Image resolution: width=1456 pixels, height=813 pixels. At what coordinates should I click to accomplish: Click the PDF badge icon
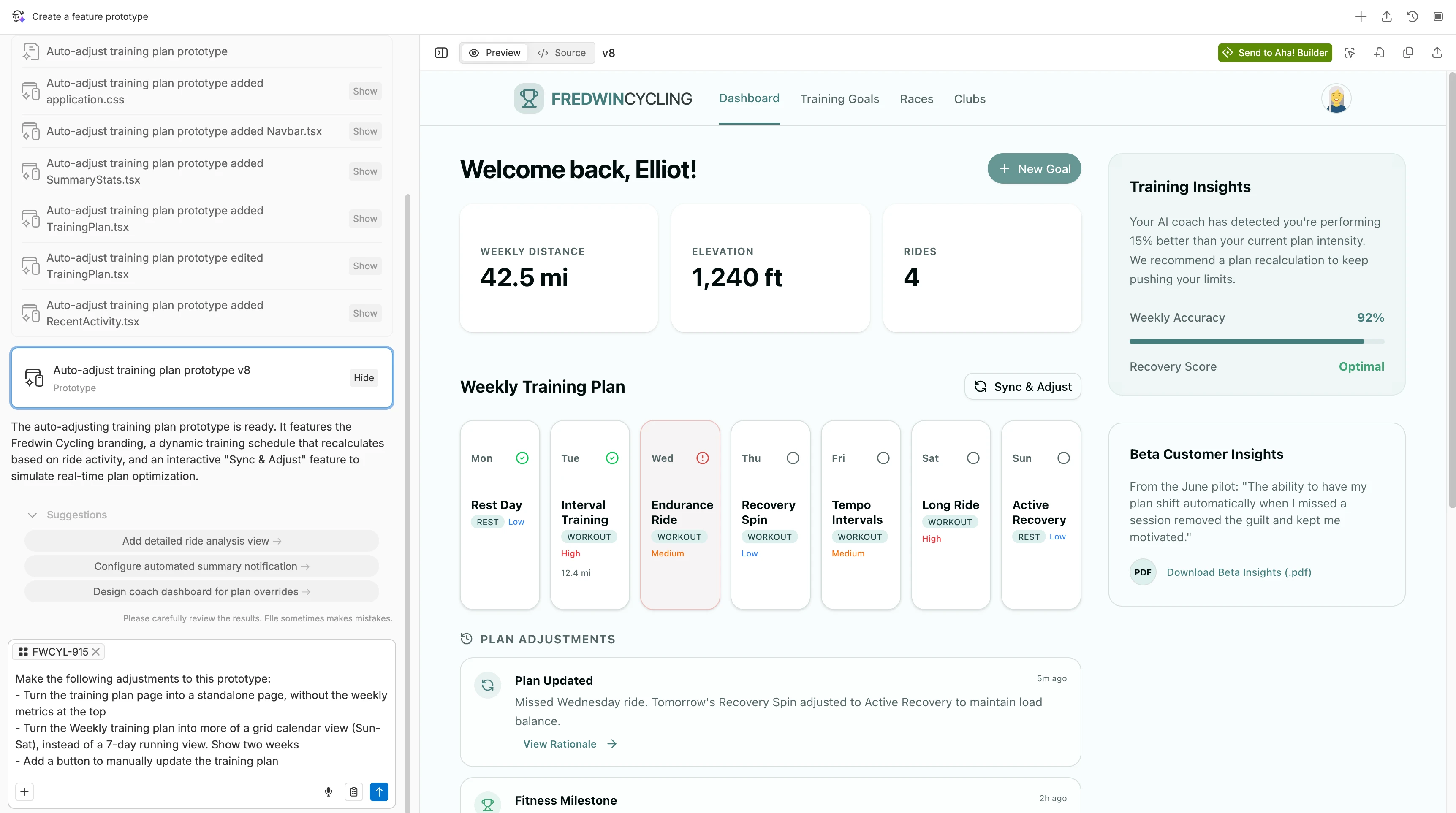(1142, 572)
